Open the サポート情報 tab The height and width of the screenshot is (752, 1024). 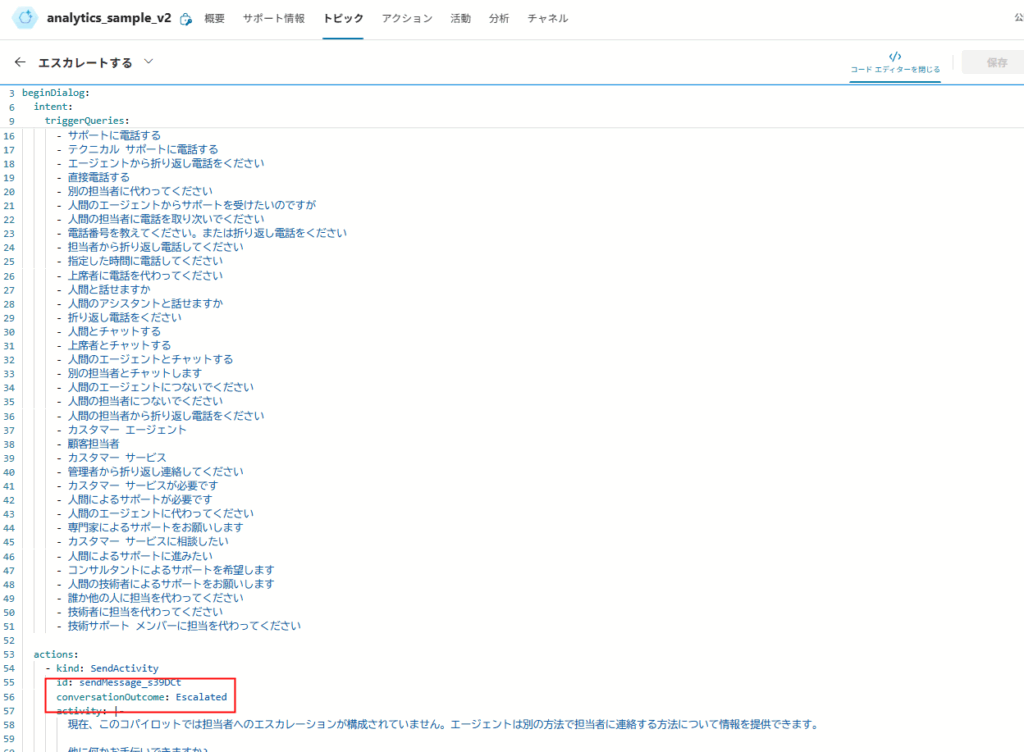(x=274, y=18)
